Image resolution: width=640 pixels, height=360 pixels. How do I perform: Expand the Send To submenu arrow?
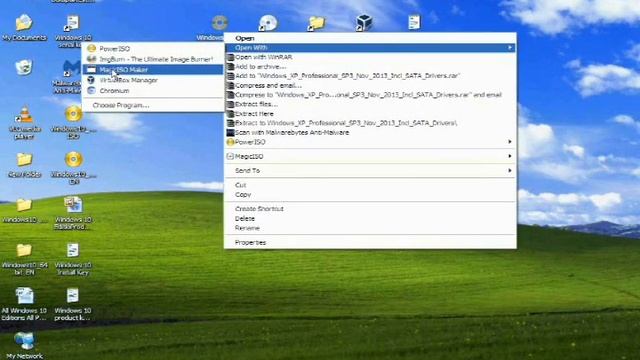tap(510, 170)
